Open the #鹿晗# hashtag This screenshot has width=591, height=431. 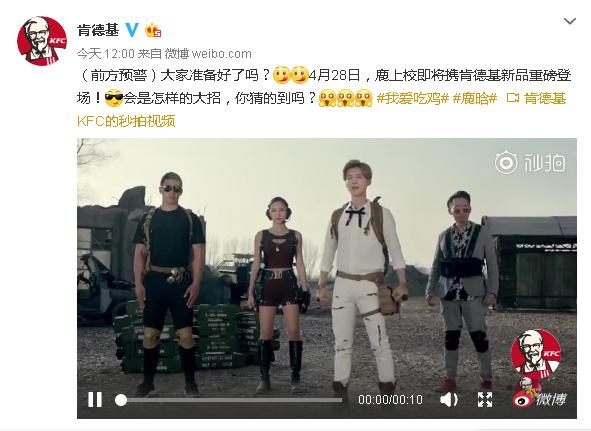click(x=475, y=99)
